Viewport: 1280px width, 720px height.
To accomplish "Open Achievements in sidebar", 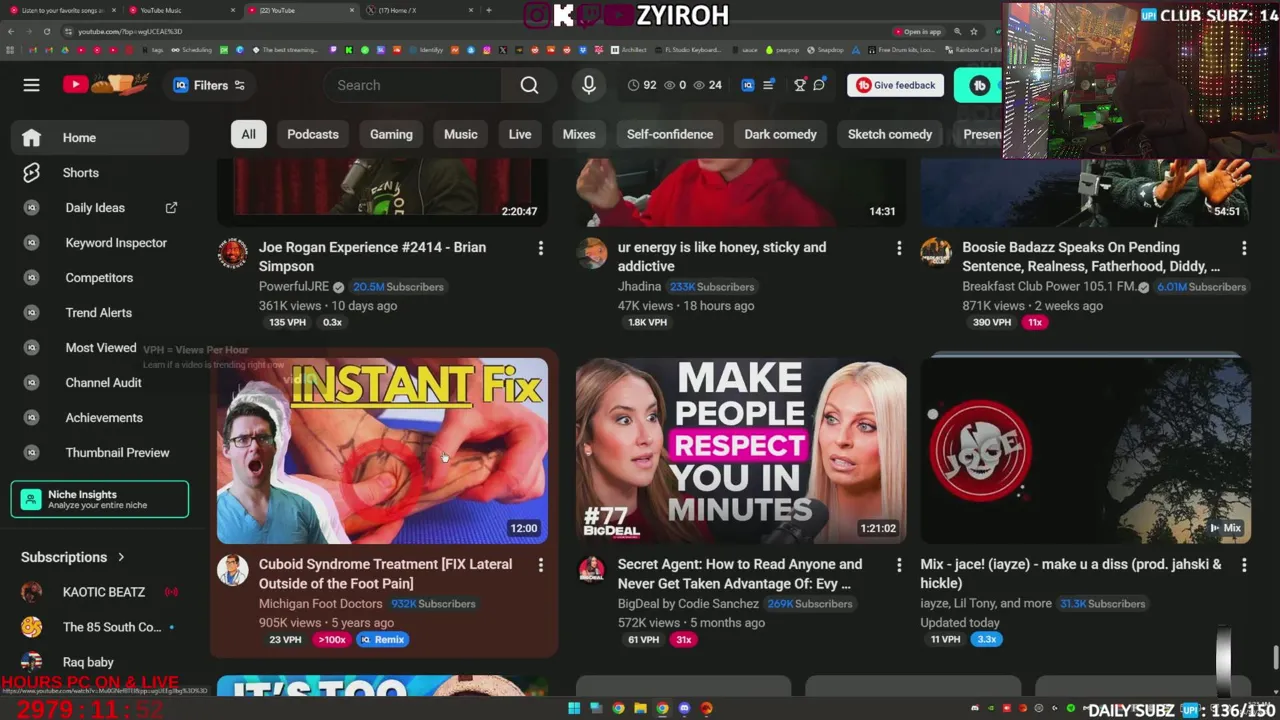I will (99, 417).
